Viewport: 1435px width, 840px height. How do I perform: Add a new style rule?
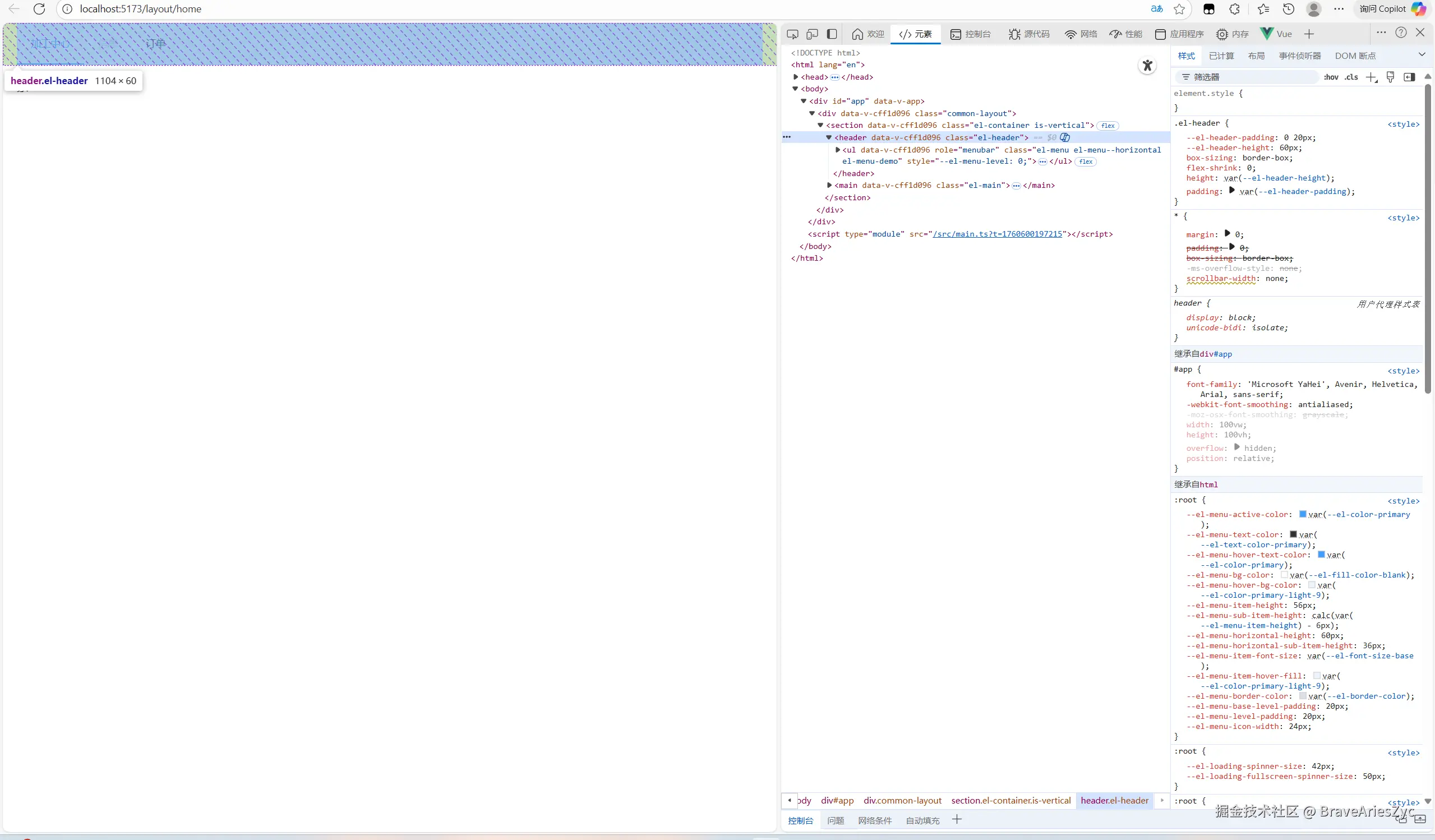pyautogui.click(x=1371, y=77)
